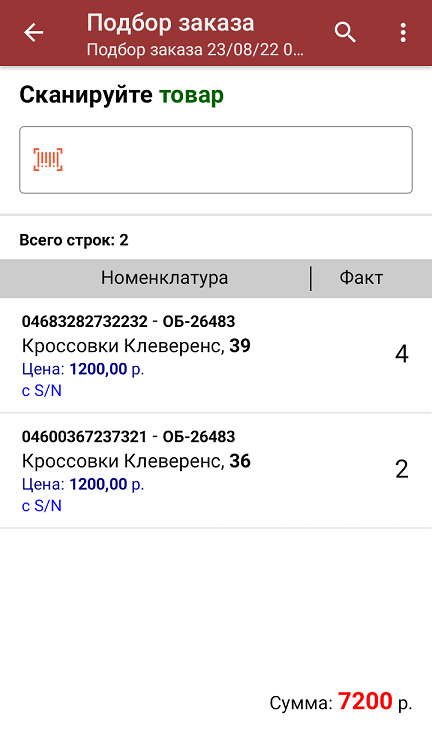Open the Кроссовки Клеверенс, 39 row
Viewport: 432px width, 738px height.
pyautogui.click(x=216, y=356)
